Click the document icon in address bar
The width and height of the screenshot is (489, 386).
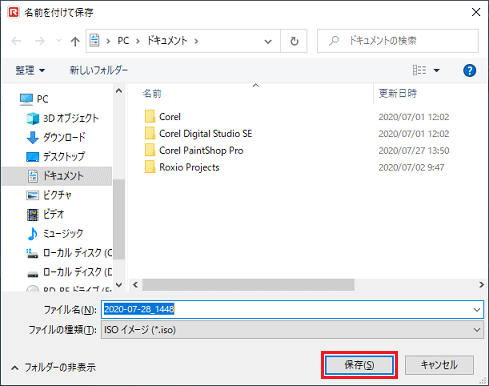pos(95,40)
